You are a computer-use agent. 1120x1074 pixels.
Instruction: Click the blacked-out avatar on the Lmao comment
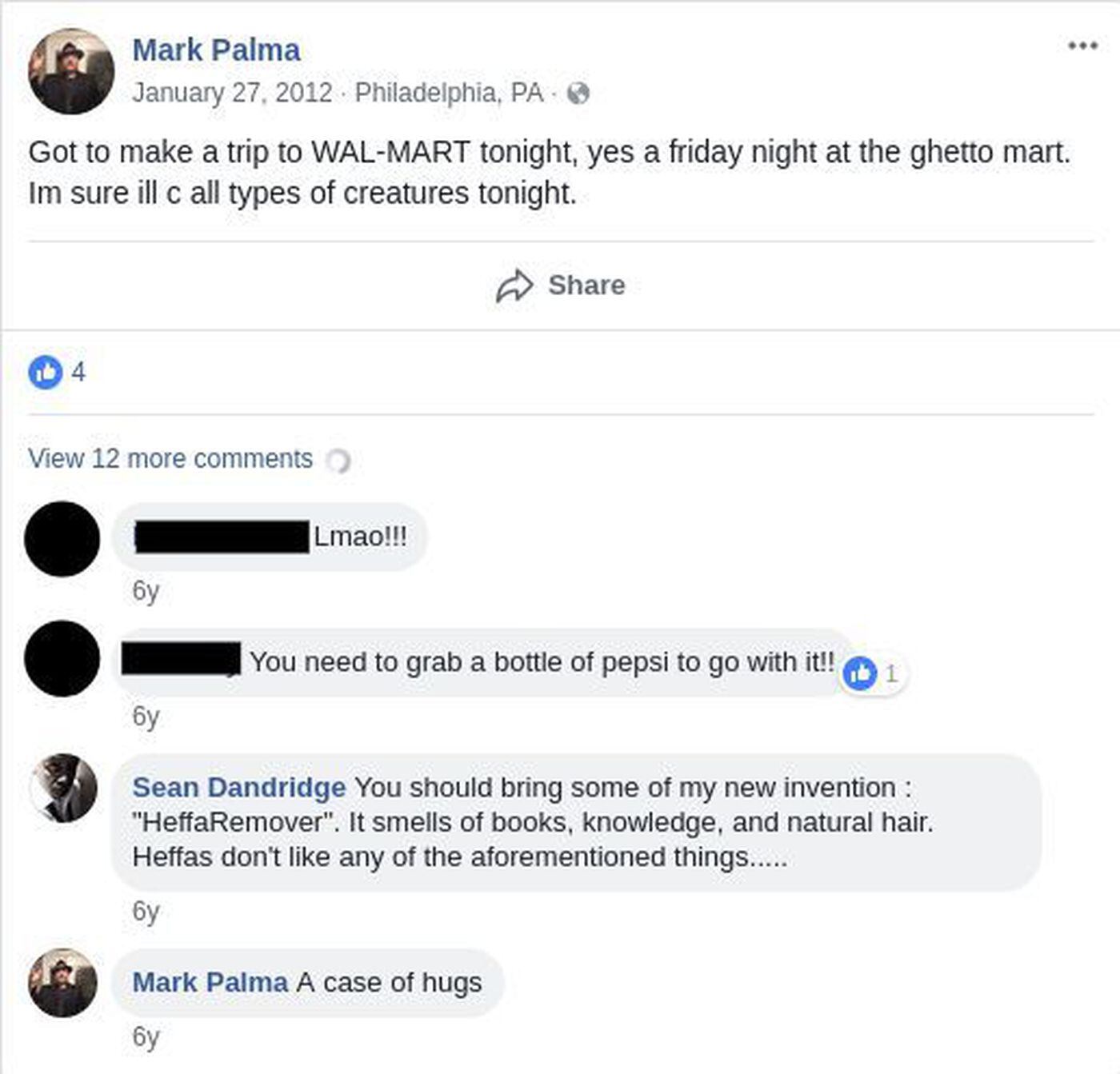(62, 538)
